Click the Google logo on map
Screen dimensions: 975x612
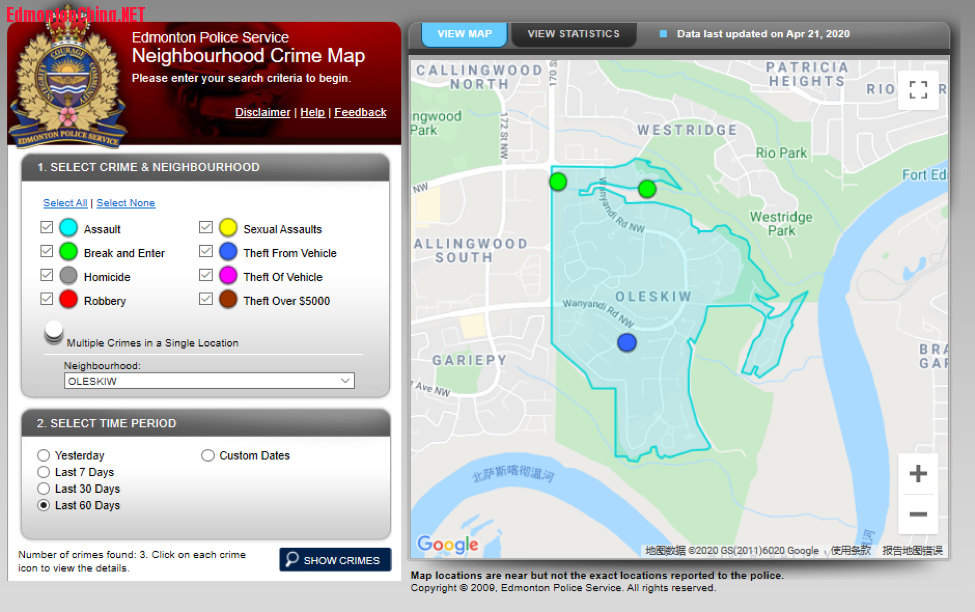tap(447, 544)
